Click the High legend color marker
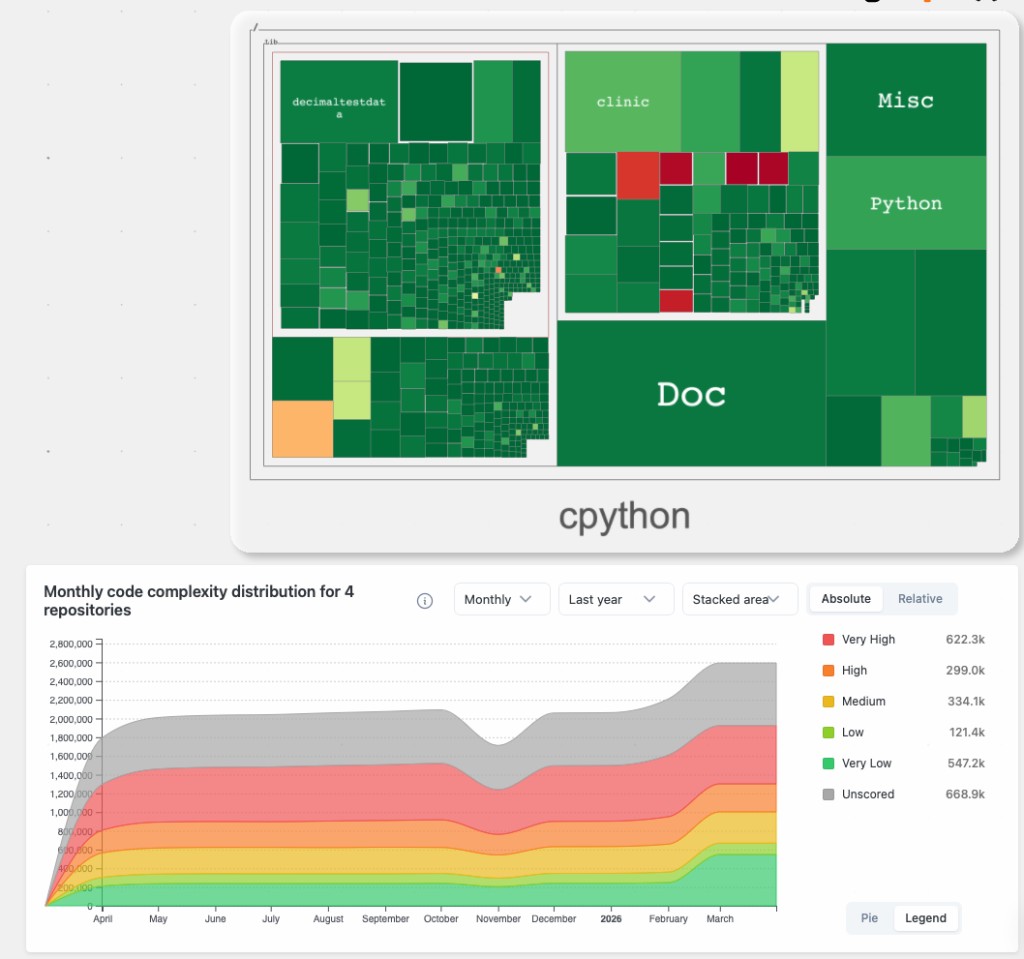Image resolution: width=1024 pixels, height=959 pixels. (828, 670)
